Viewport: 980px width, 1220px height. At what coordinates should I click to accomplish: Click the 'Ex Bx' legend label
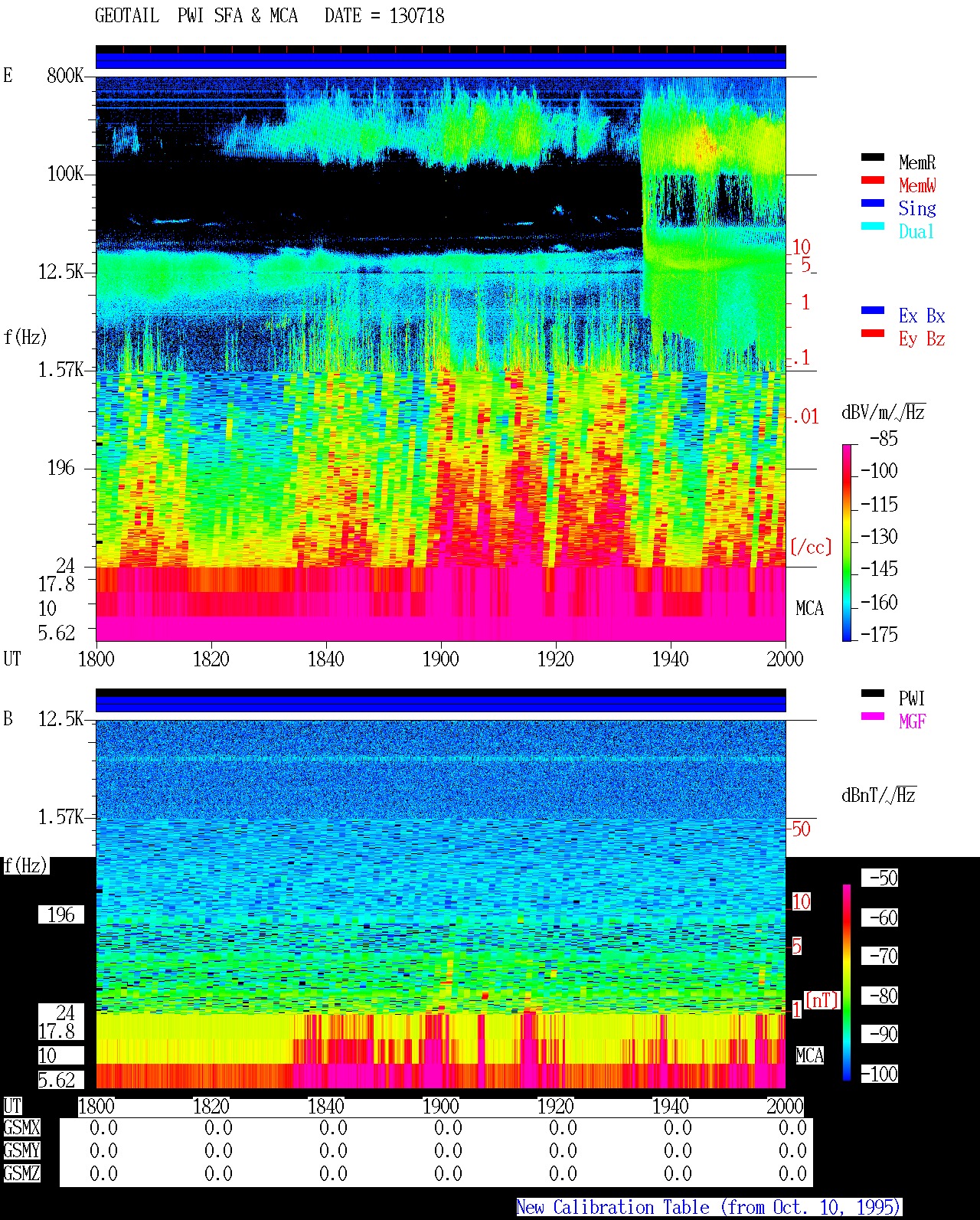pyautogui.click(x=922, y=316)
